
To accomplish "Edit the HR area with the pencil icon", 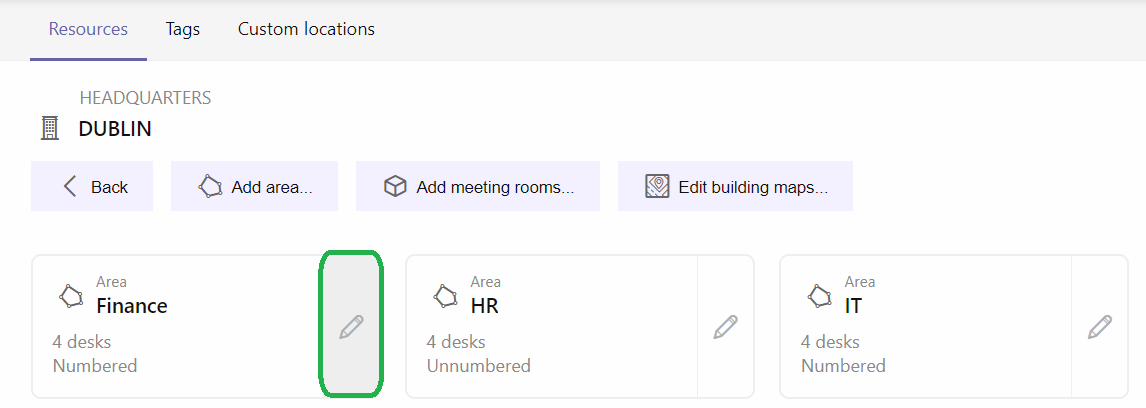I will click(726, 327).
